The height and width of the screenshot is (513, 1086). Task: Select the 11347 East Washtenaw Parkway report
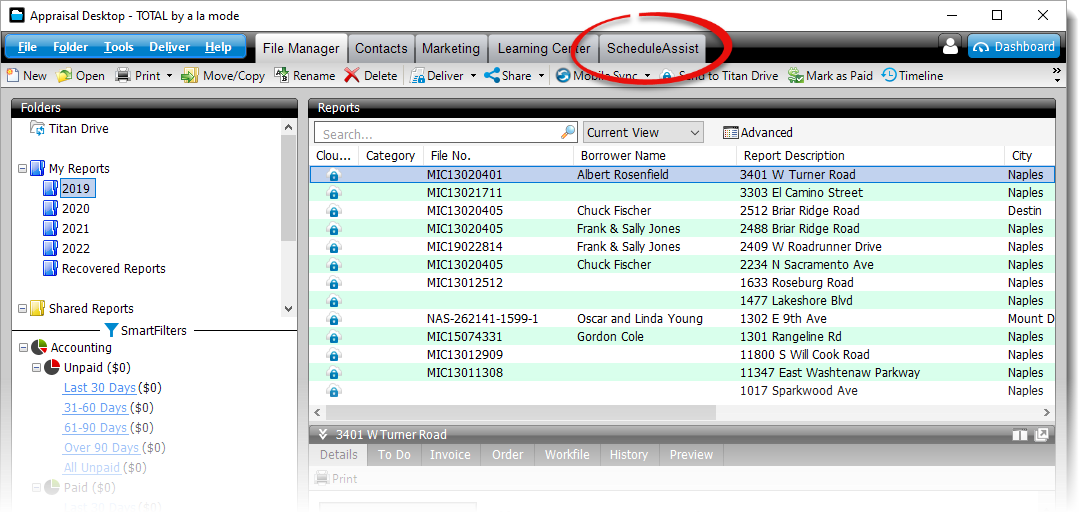coord(682,373)
